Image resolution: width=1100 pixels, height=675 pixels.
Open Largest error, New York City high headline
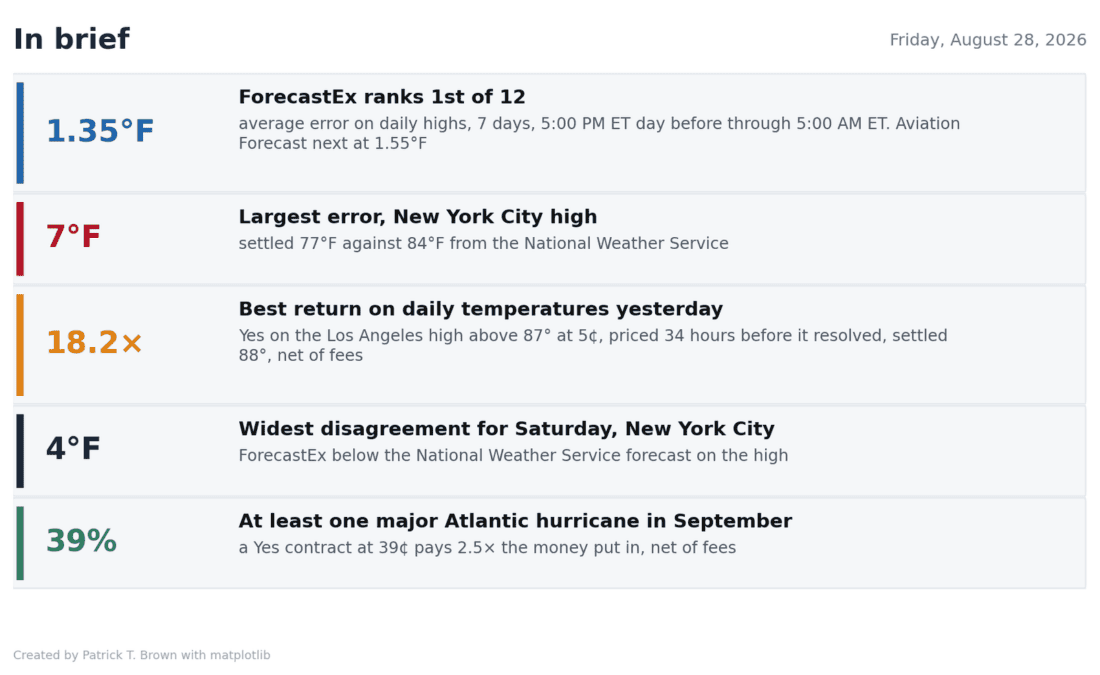point(417,217)
